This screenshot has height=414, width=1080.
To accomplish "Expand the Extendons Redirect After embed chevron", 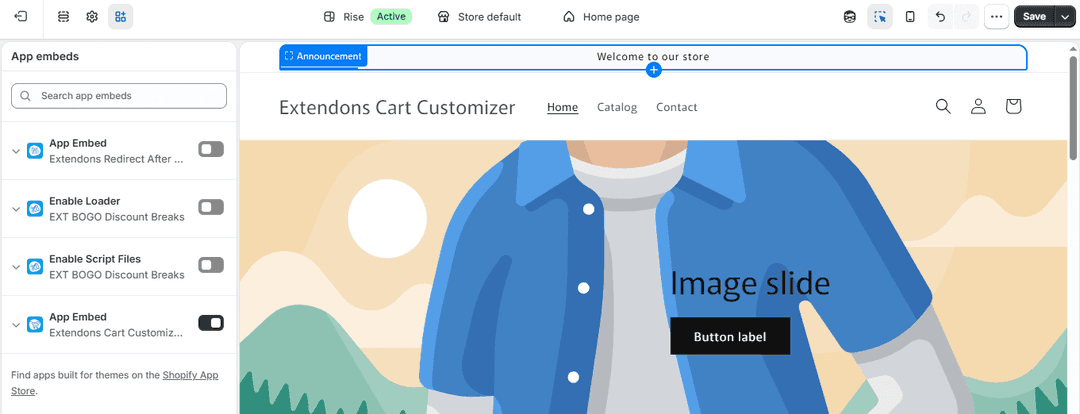I will click(x=17, y=151).
